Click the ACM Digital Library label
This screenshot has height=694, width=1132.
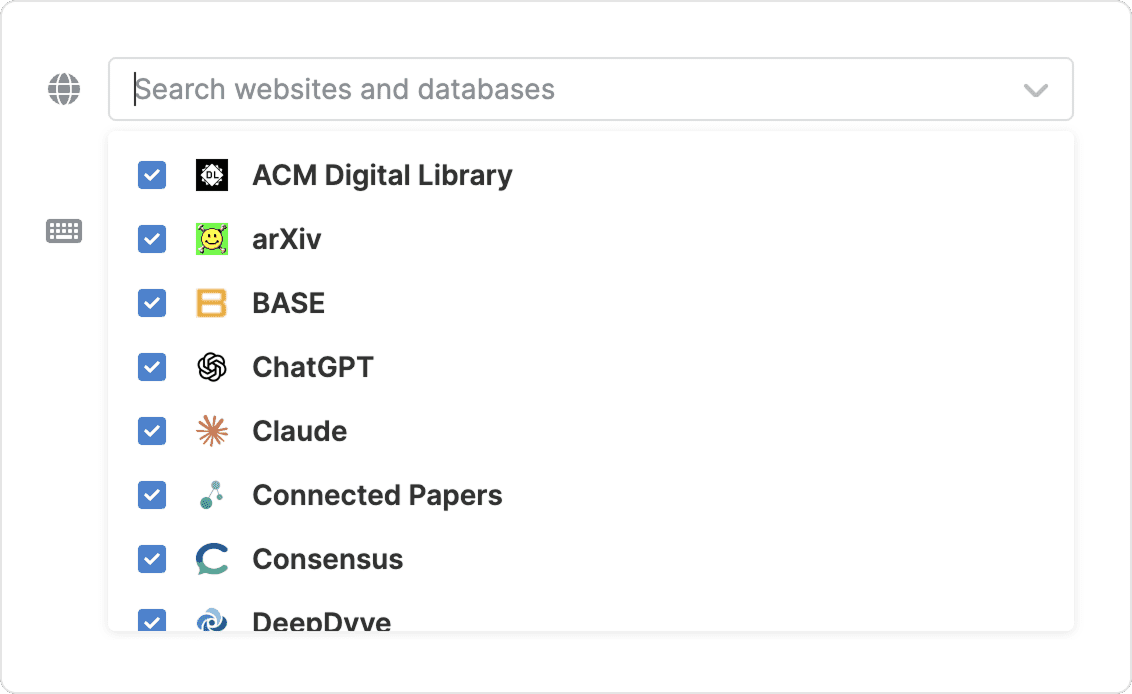[382, 175]
